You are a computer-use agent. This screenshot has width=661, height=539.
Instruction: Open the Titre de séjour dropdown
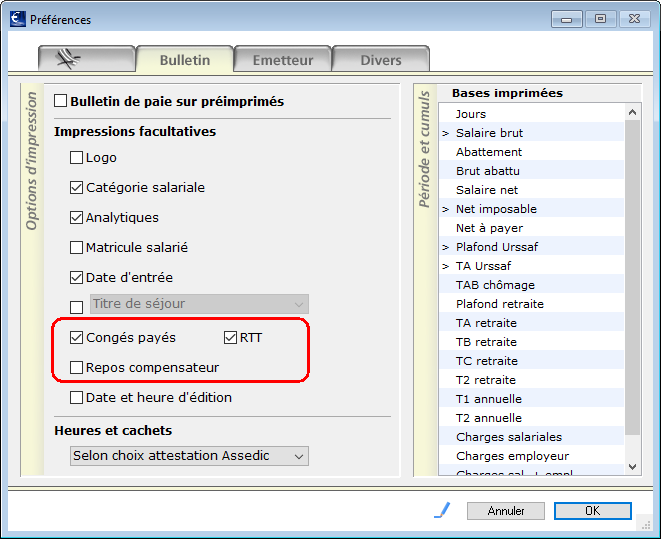click(x=199, y=304)
